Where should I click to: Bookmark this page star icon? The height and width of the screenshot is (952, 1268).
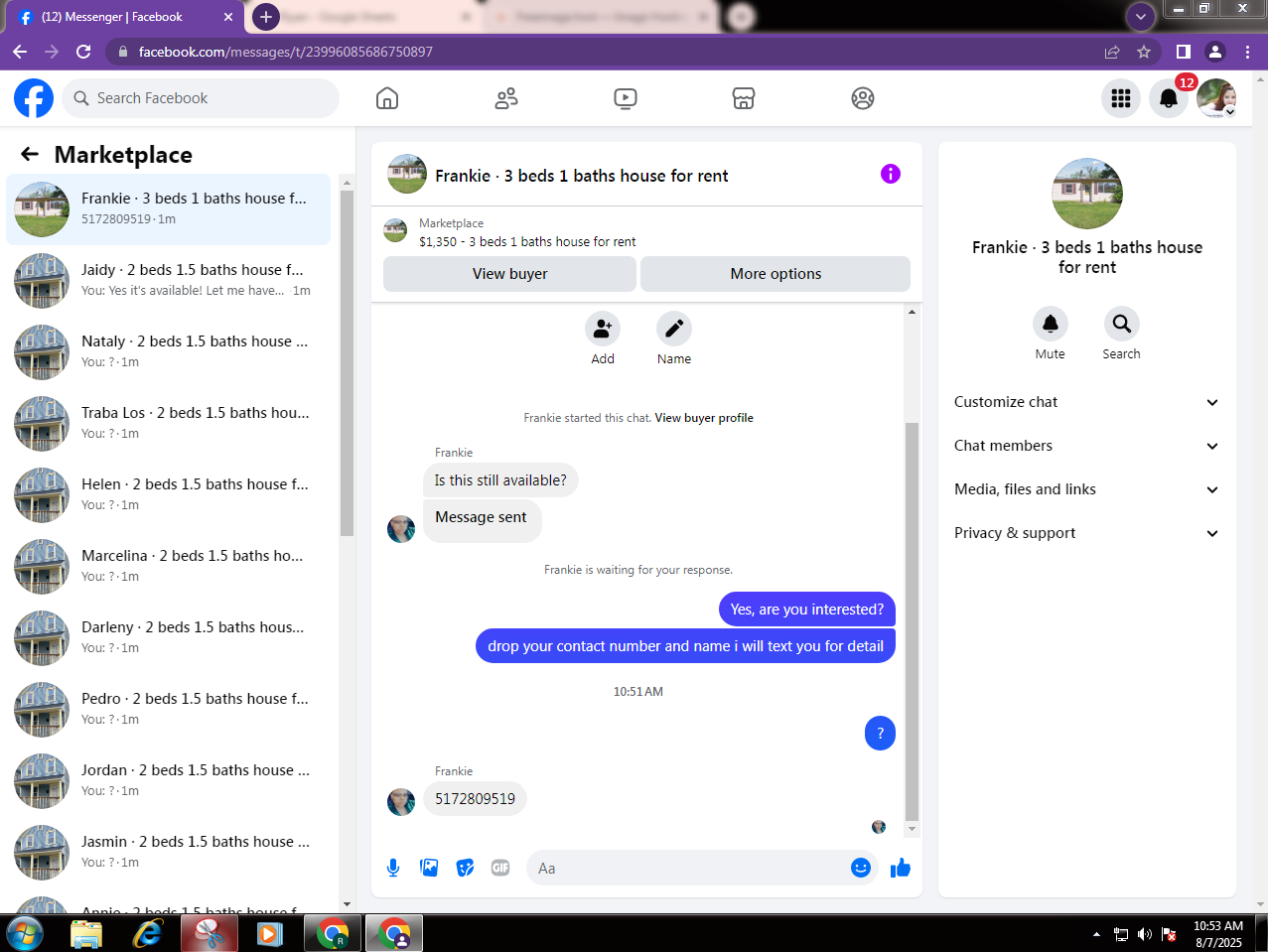[x=1144, y=52]
